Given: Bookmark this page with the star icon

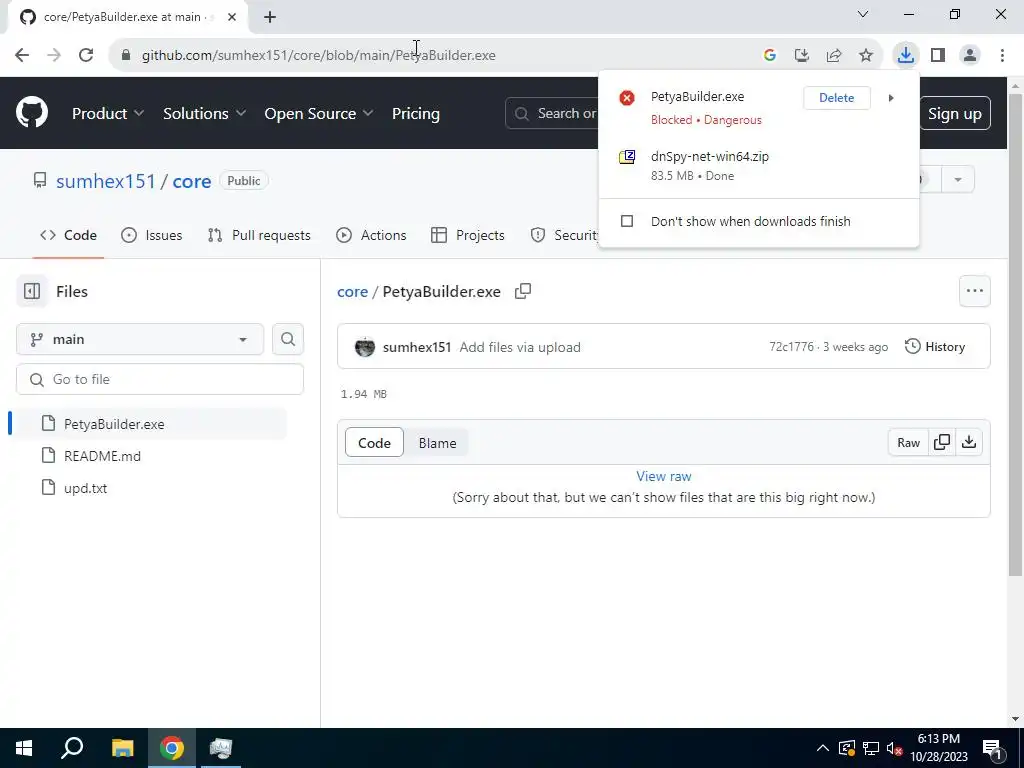Looking at the screenshot, I should click(x=866, y=55).
